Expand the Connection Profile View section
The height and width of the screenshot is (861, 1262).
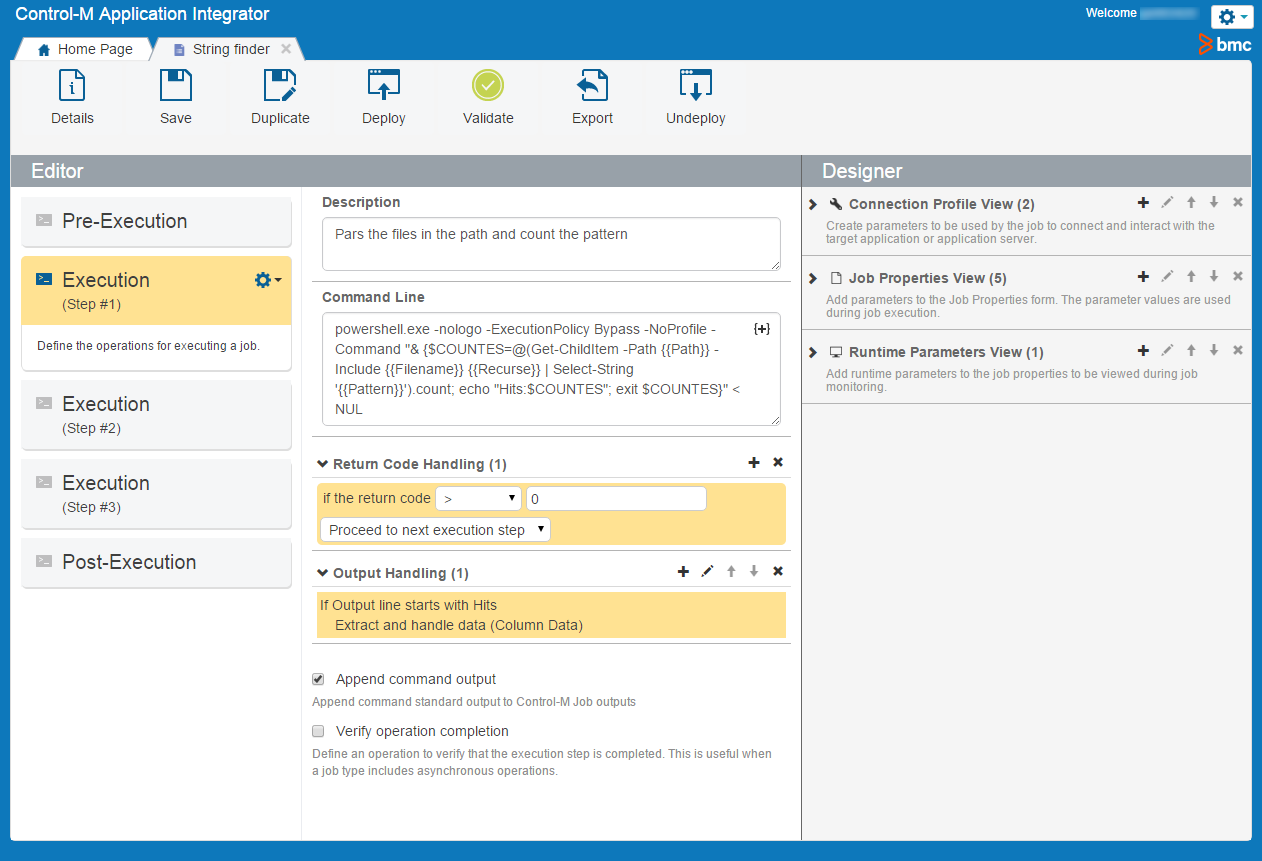813,204
